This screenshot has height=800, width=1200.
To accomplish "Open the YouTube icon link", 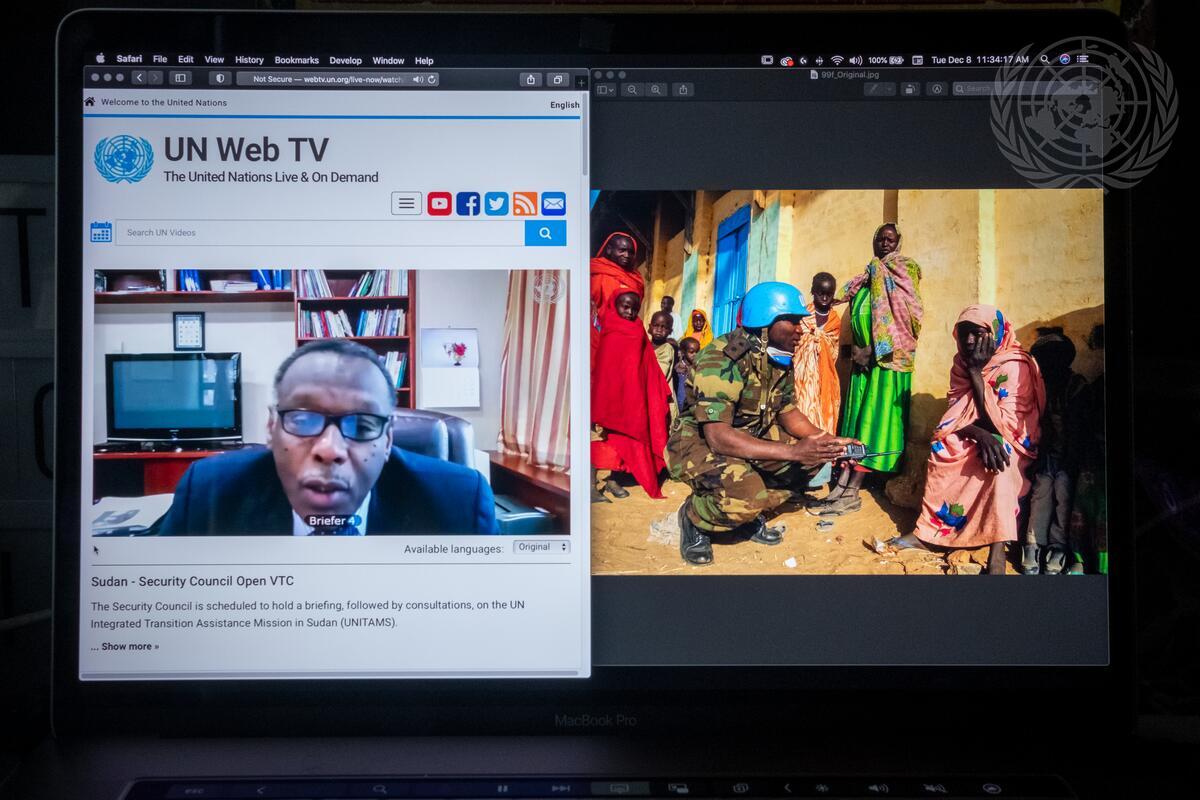I will 439,204.
